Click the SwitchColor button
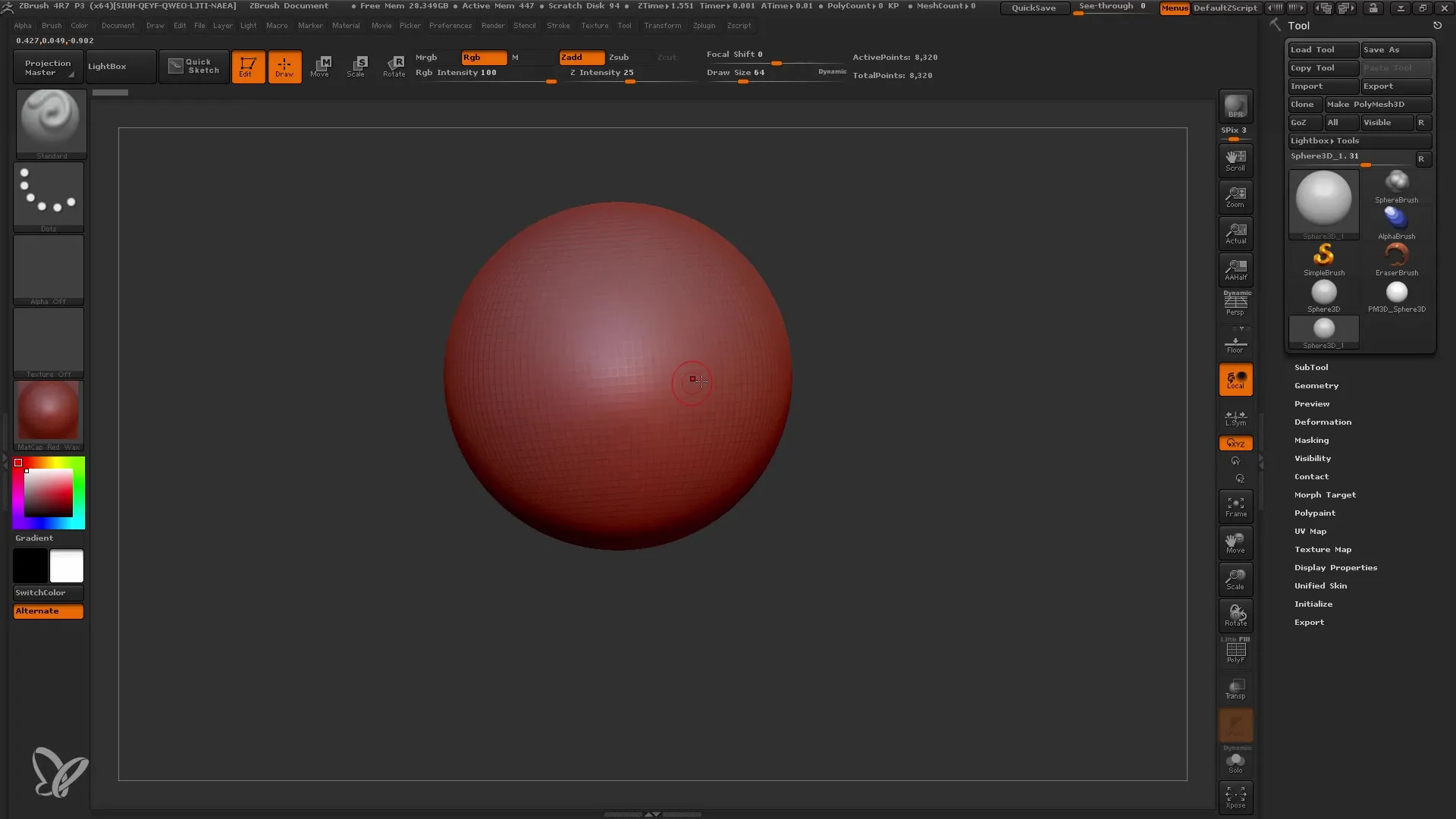This screenshot has height=819, width=1456. [x=49, y=592]
